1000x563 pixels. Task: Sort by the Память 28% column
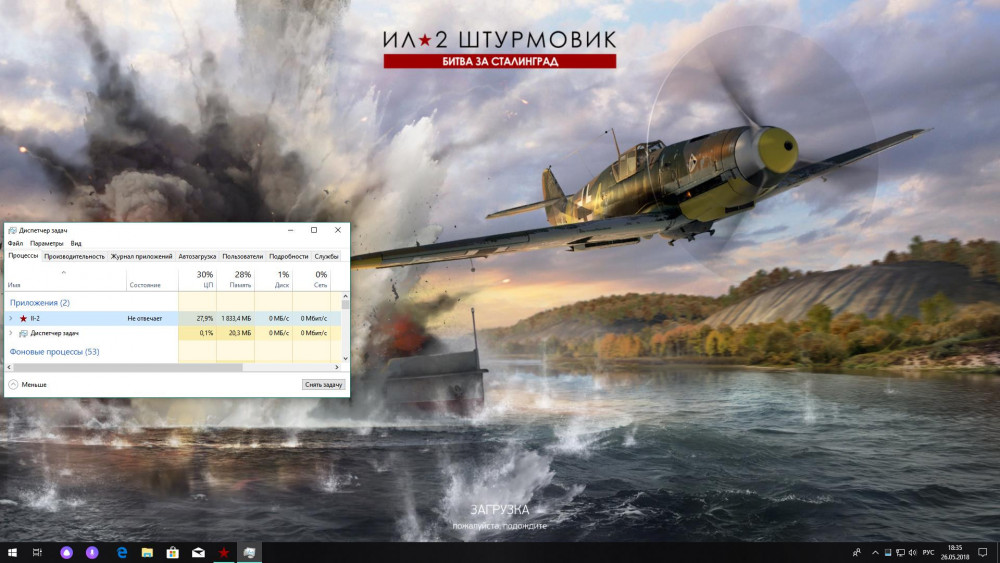point(235,279)
